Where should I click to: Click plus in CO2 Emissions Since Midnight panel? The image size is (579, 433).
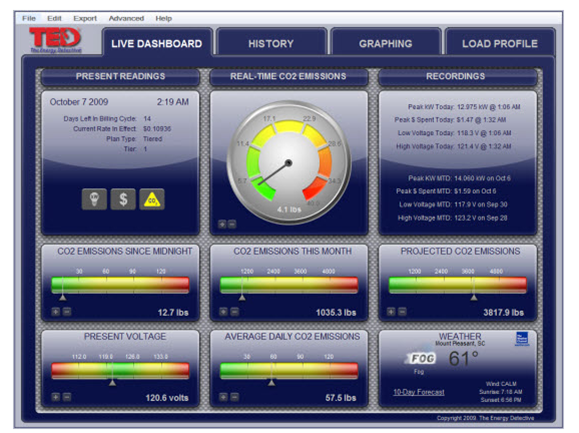click(x=55, y=312)
